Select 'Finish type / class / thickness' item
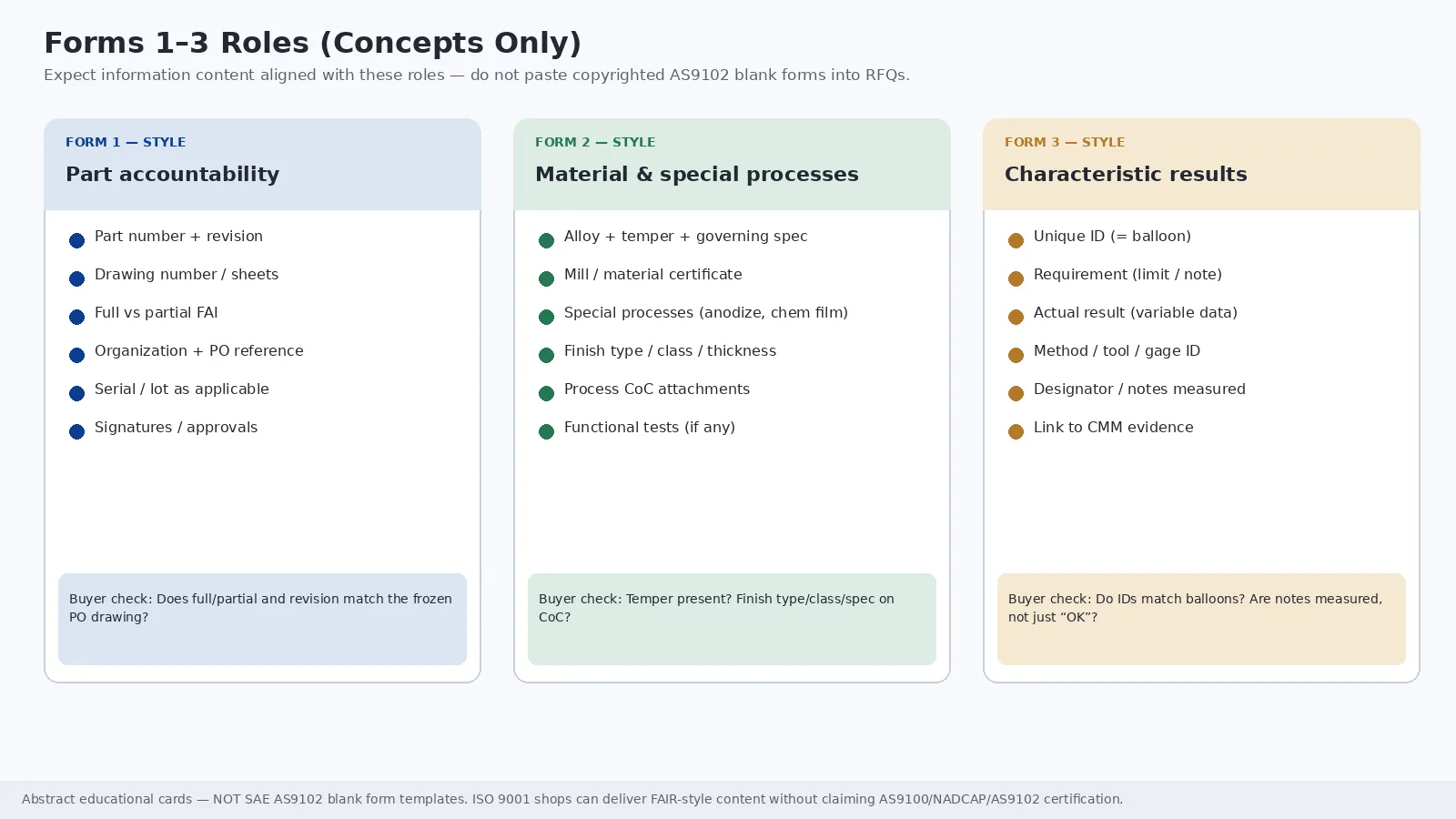Image resolution: width=1456 pixels, height=819 pixels. coord(670,350)
